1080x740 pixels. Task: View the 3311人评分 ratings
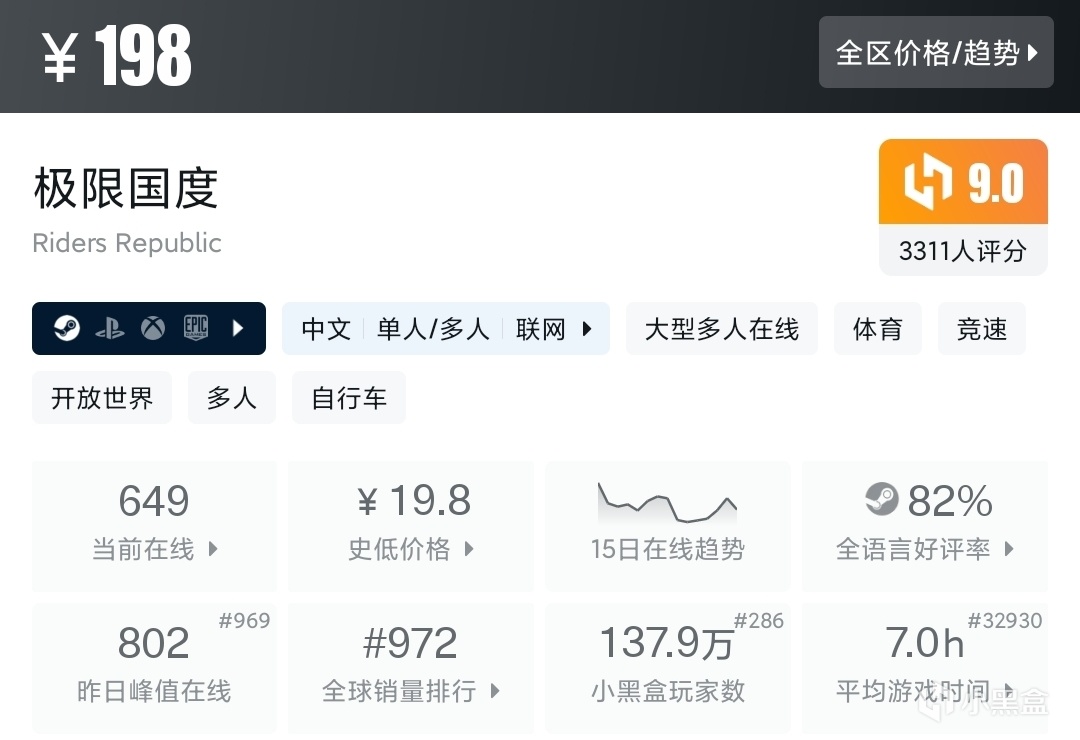click(962, 251)
